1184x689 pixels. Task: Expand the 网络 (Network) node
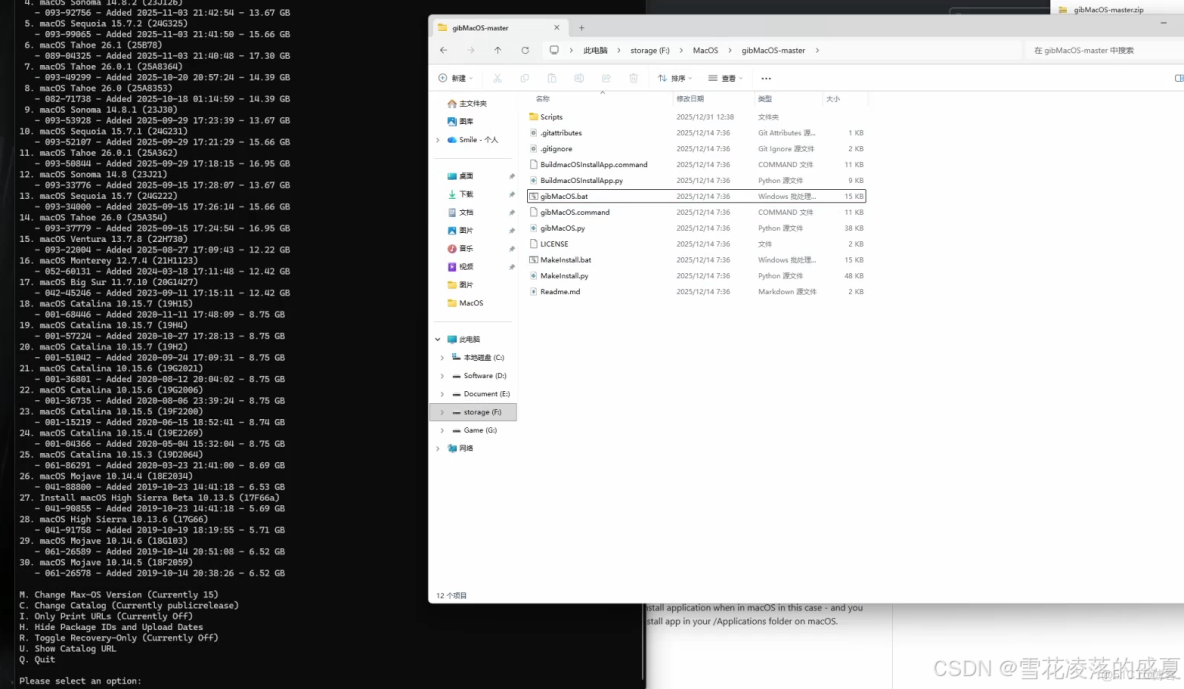coord(438,448)
